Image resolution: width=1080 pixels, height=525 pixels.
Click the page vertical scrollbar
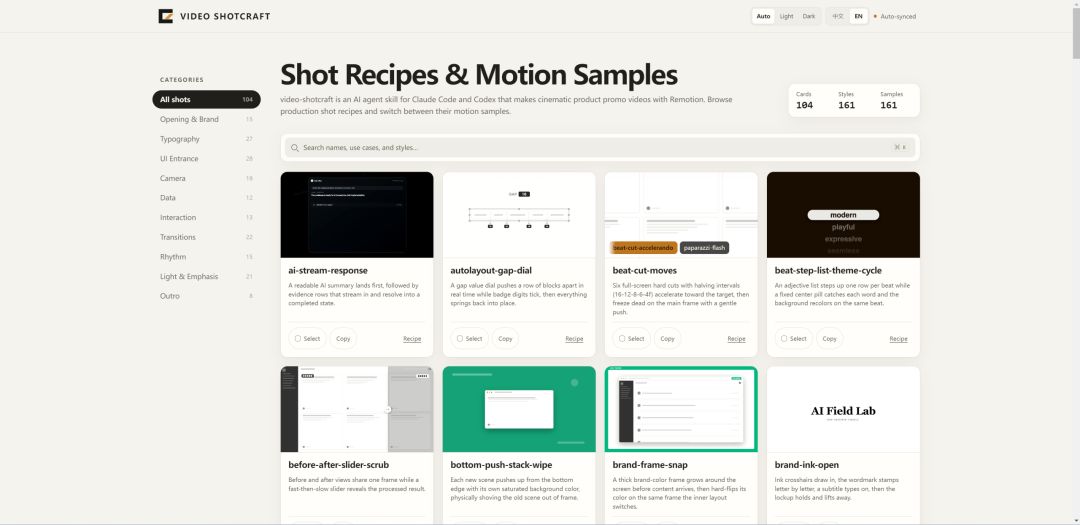coord(1075,262)
